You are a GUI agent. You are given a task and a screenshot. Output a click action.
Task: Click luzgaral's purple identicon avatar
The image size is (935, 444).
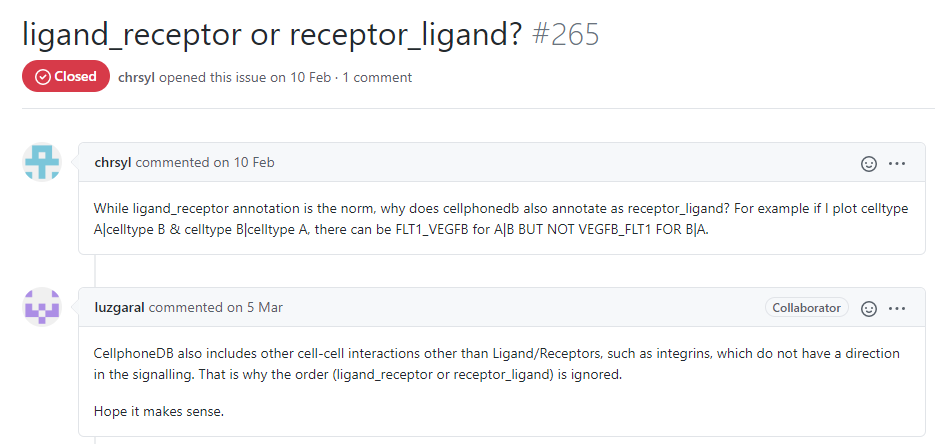pyautogui.click(x=41, y=307)
